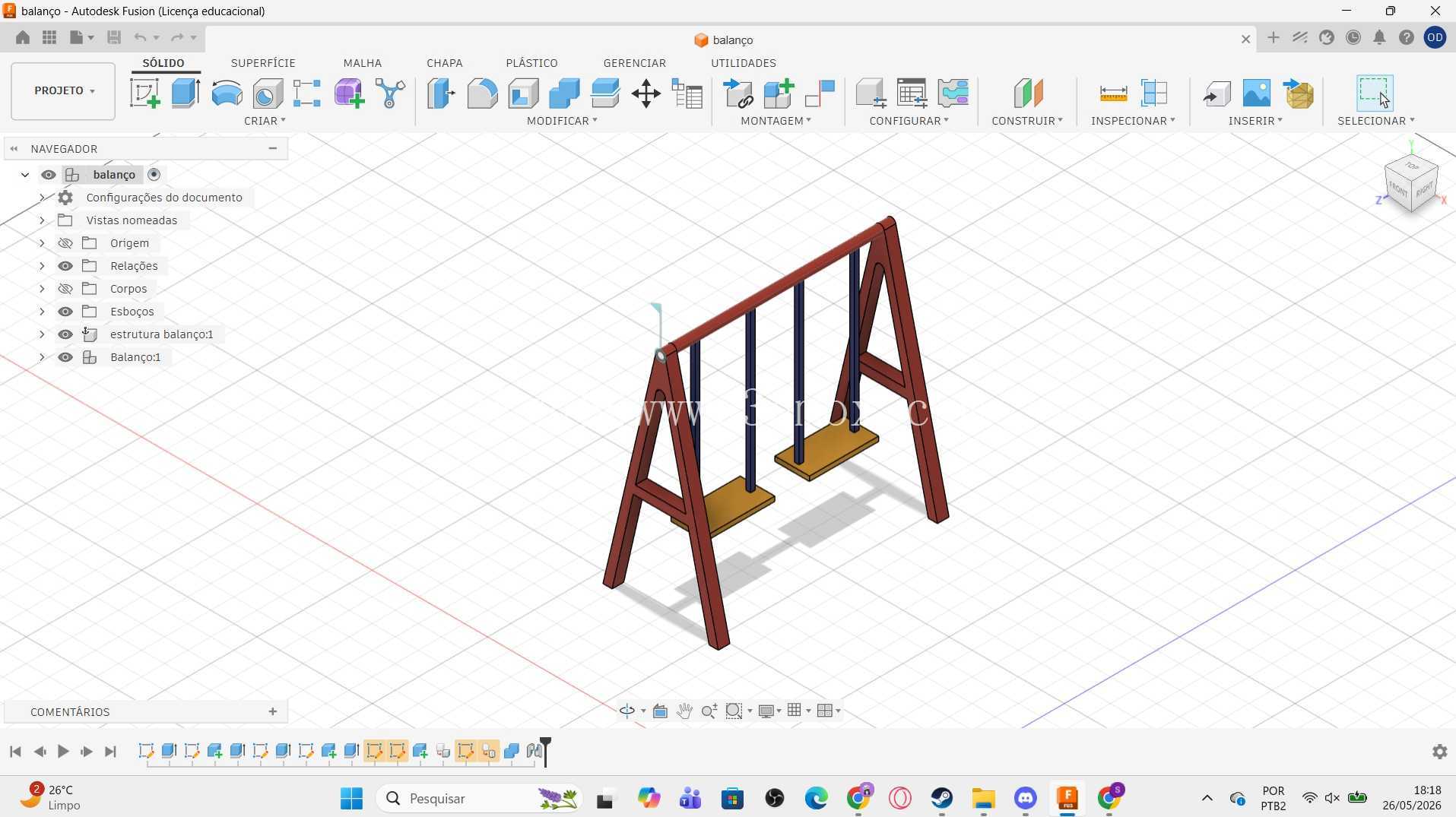Click the ViewCube to reorient the view
Screen dimensions: 1456x817
[x=1411, y=183]
